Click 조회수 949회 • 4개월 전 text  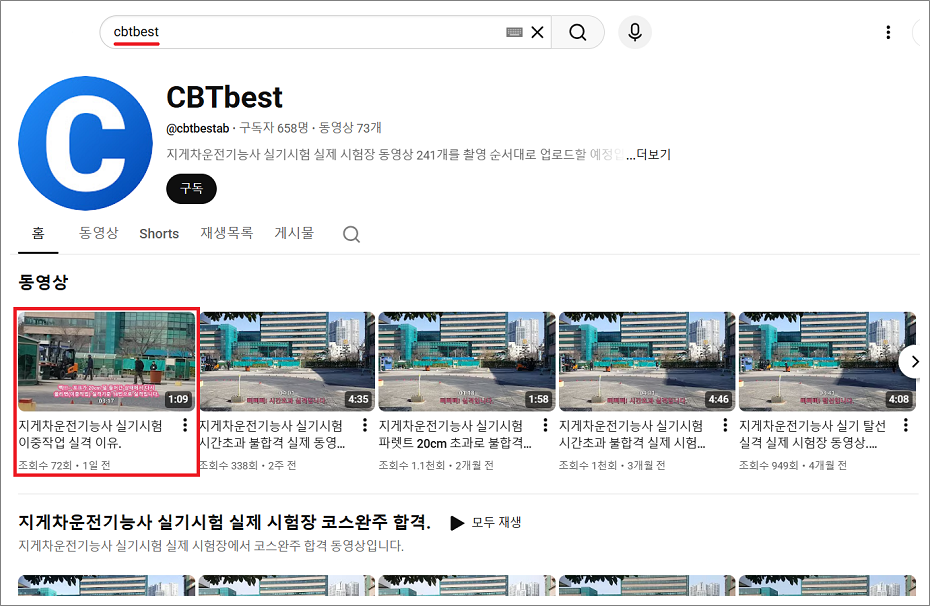click(x=792, y=465)
